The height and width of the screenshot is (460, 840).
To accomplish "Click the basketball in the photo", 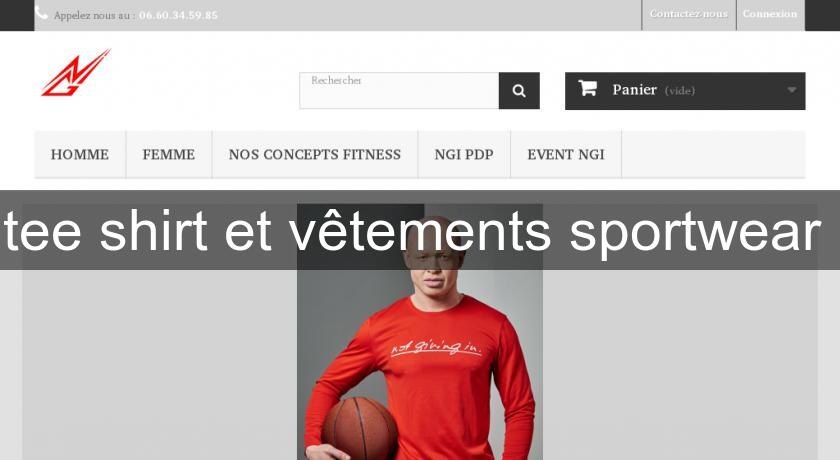I will tap(359, 429).
